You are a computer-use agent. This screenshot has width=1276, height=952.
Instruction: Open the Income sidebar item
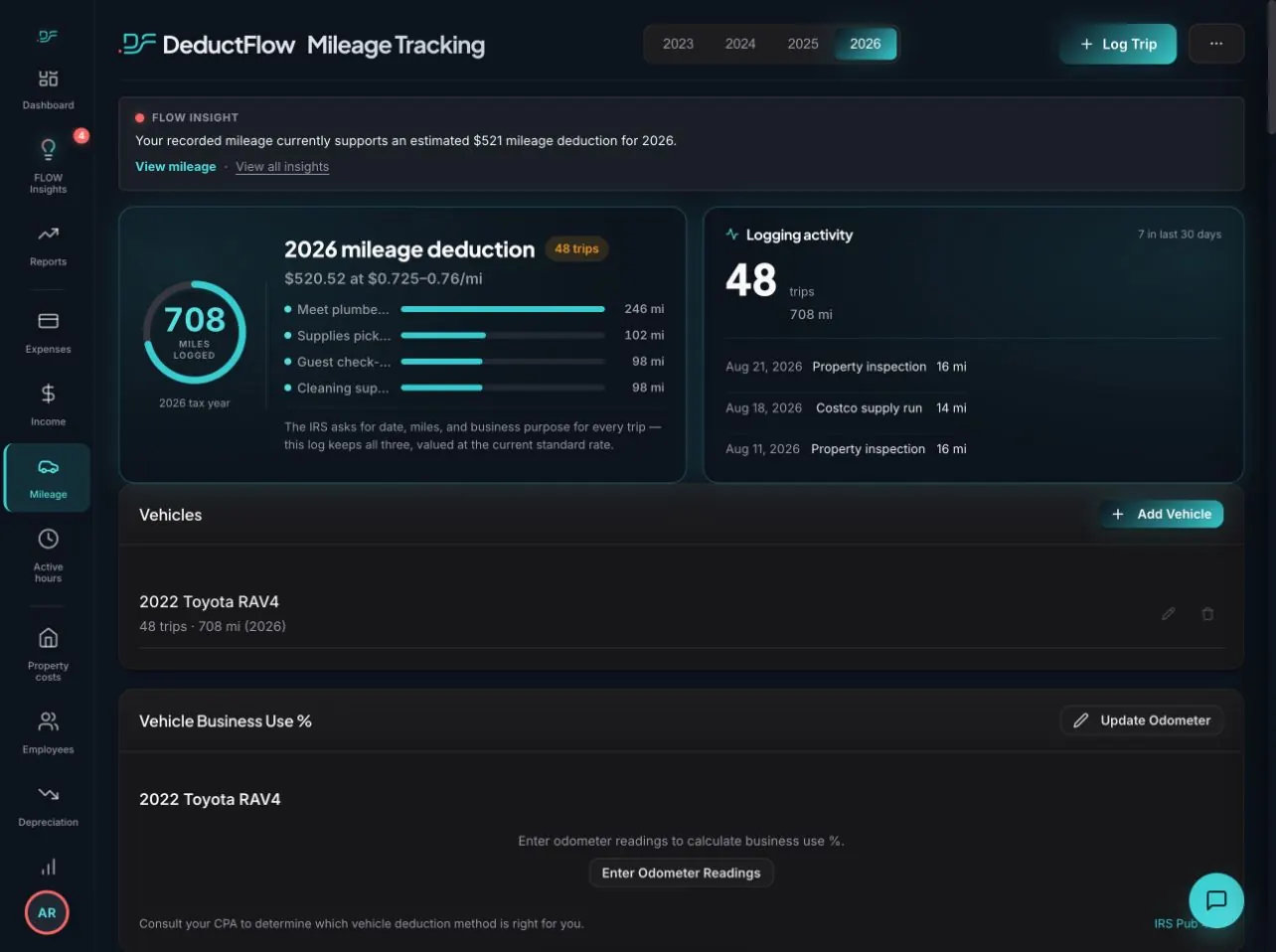pyautogui.click(x=48, y=405)
